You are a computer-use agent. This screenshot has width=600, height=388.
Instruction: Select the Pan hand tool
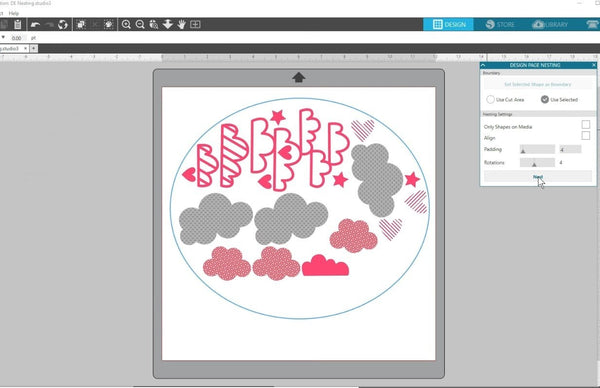coord(181,24)
